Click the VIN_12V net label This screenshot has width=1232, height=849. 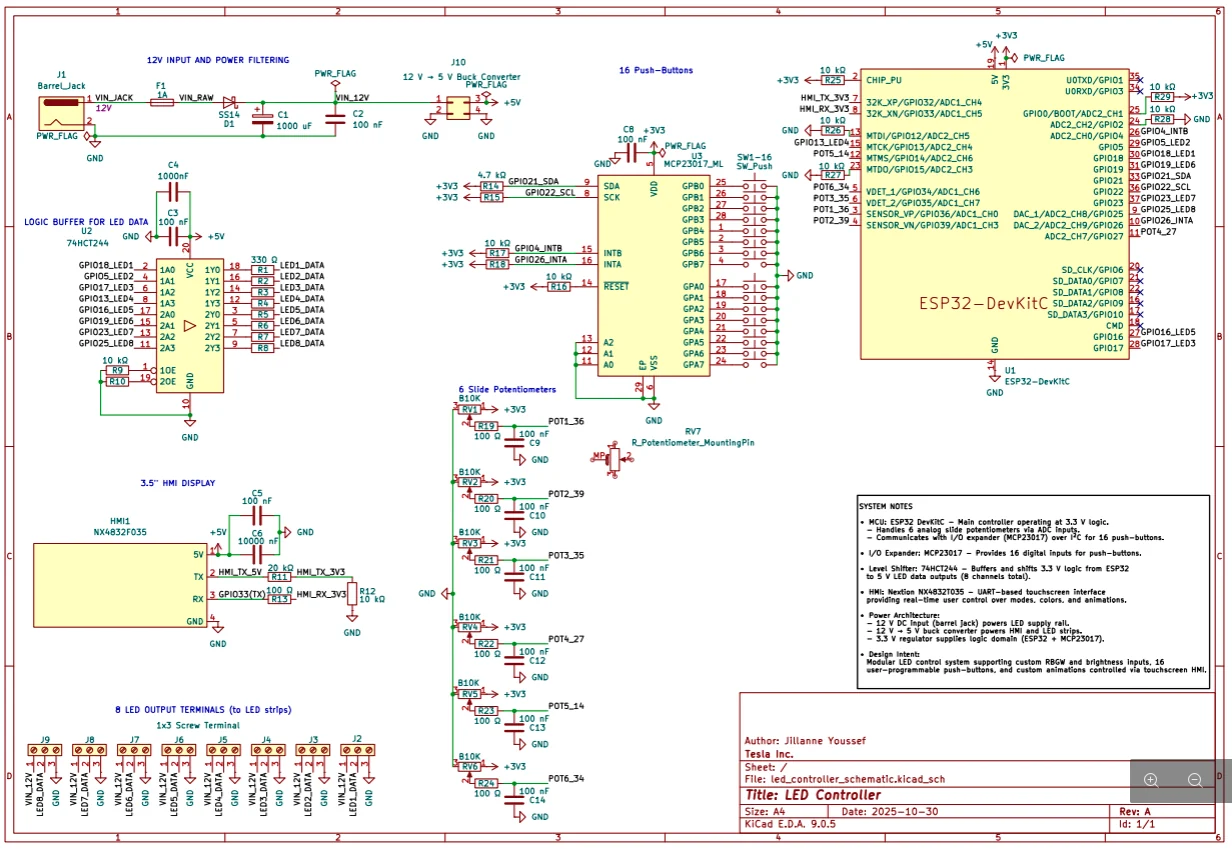tap(352, 97)
